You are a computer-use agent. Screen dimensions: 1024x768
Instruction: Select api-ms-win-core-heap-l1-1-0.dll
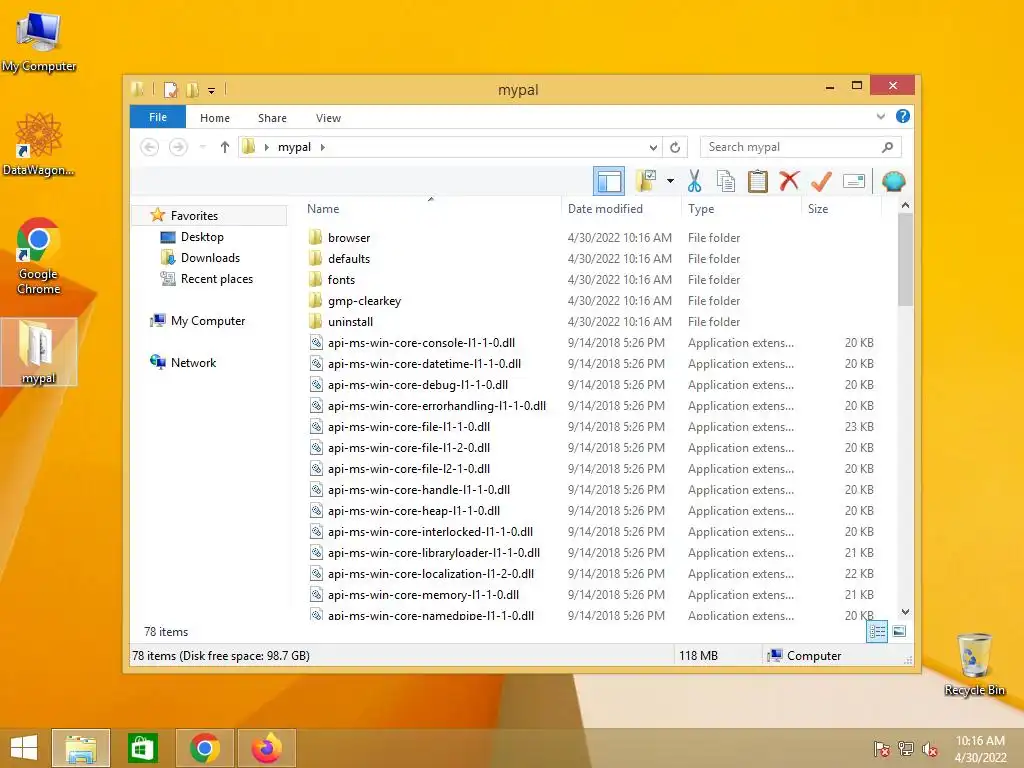pos(414,511)
